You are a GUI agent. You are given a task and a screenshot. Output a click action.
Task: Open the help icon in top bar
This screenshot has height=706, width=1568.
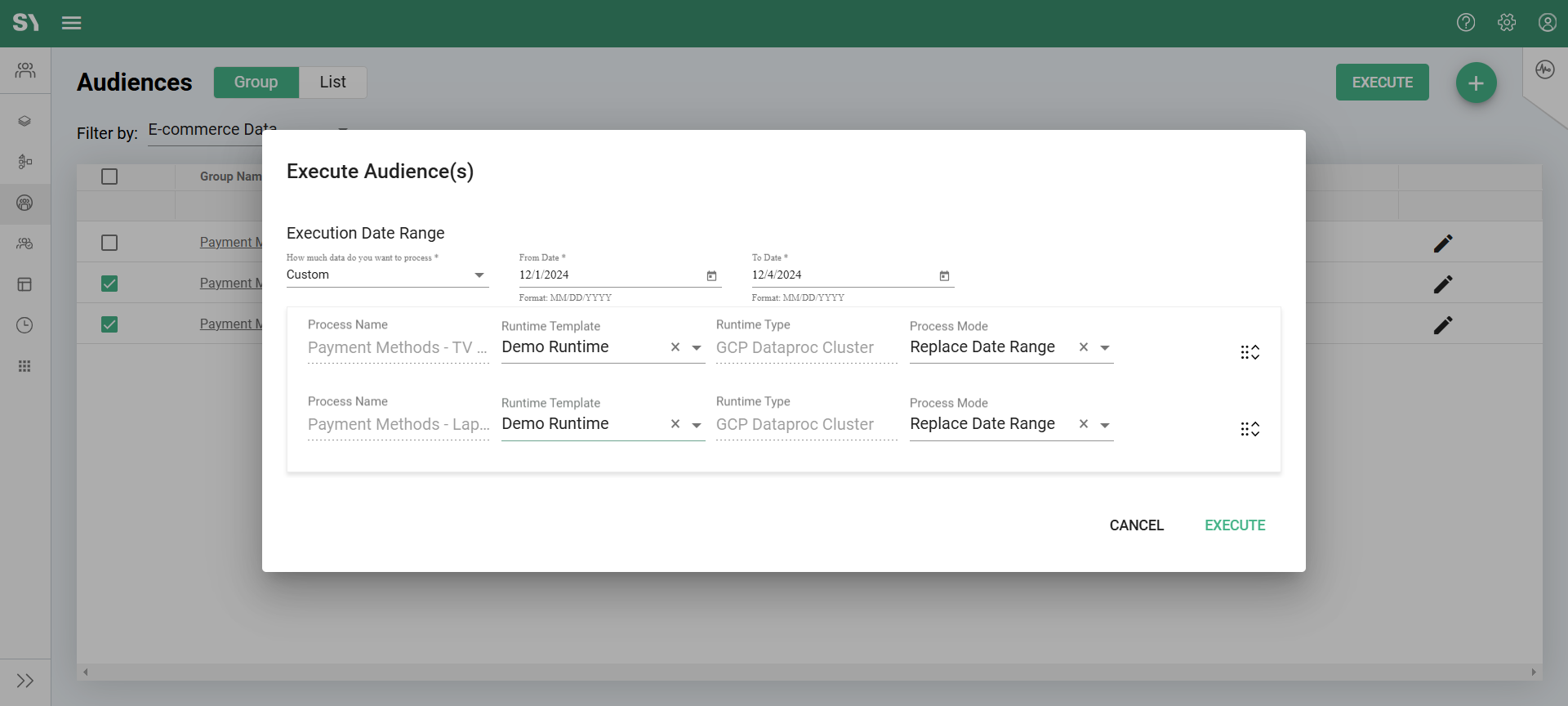[x=1466, y=23]
